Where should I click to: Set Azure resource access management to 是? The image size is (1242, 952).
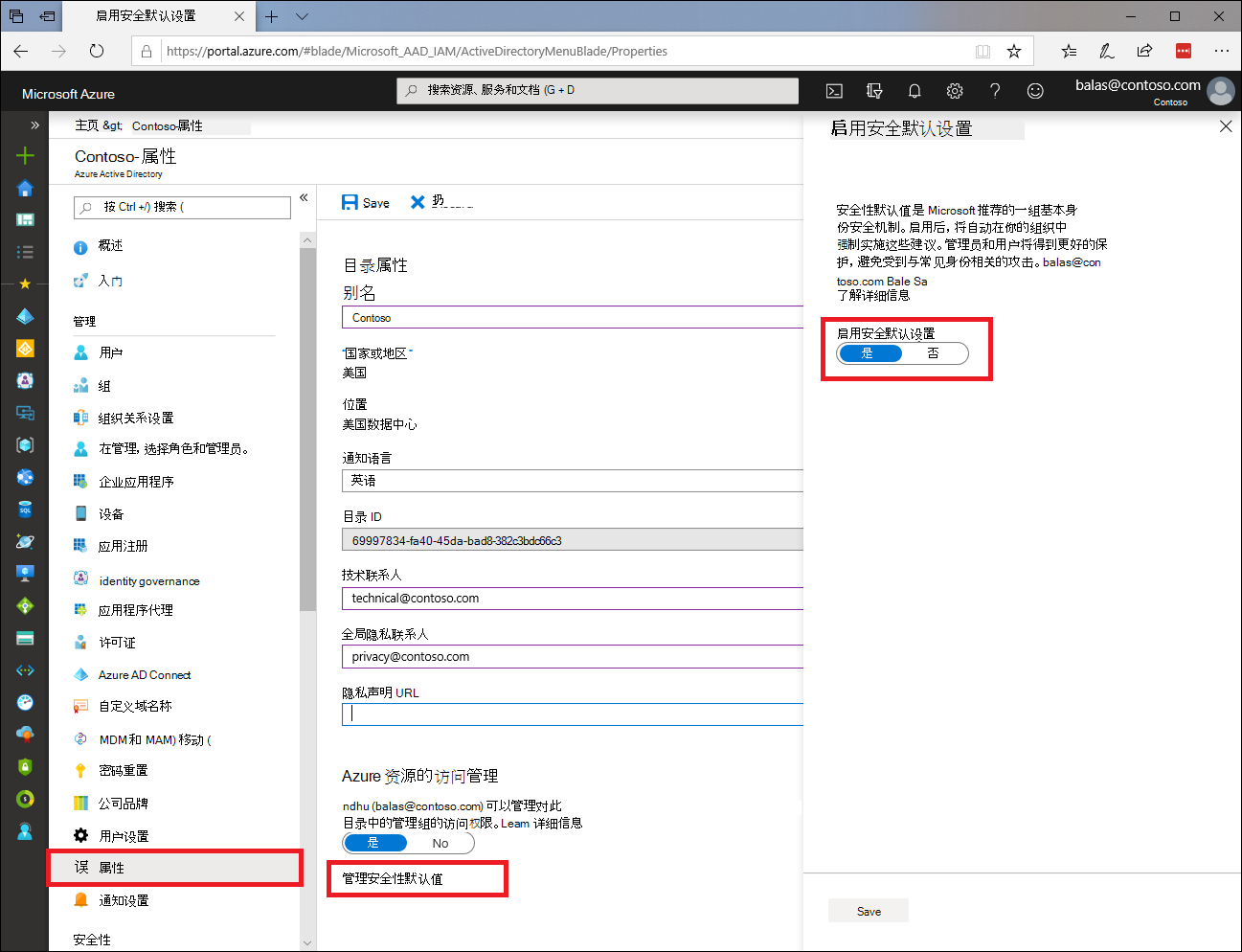coord(374,843)
